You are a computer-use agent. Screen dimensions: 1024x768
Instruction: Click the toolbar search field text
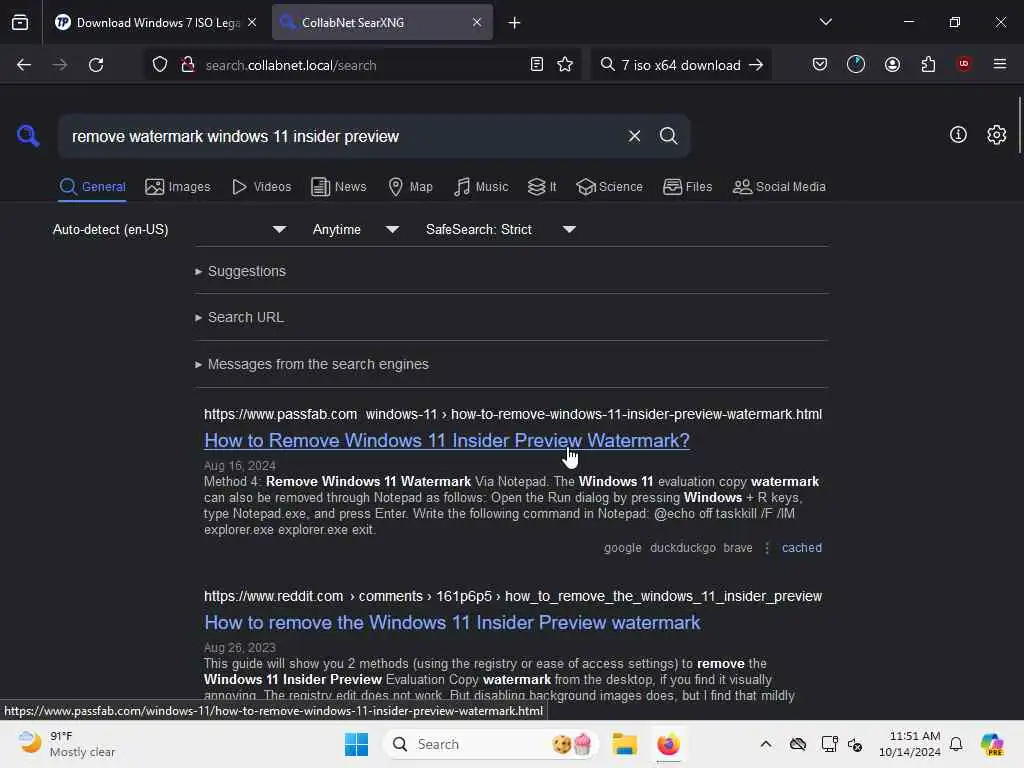click(680, 65)
